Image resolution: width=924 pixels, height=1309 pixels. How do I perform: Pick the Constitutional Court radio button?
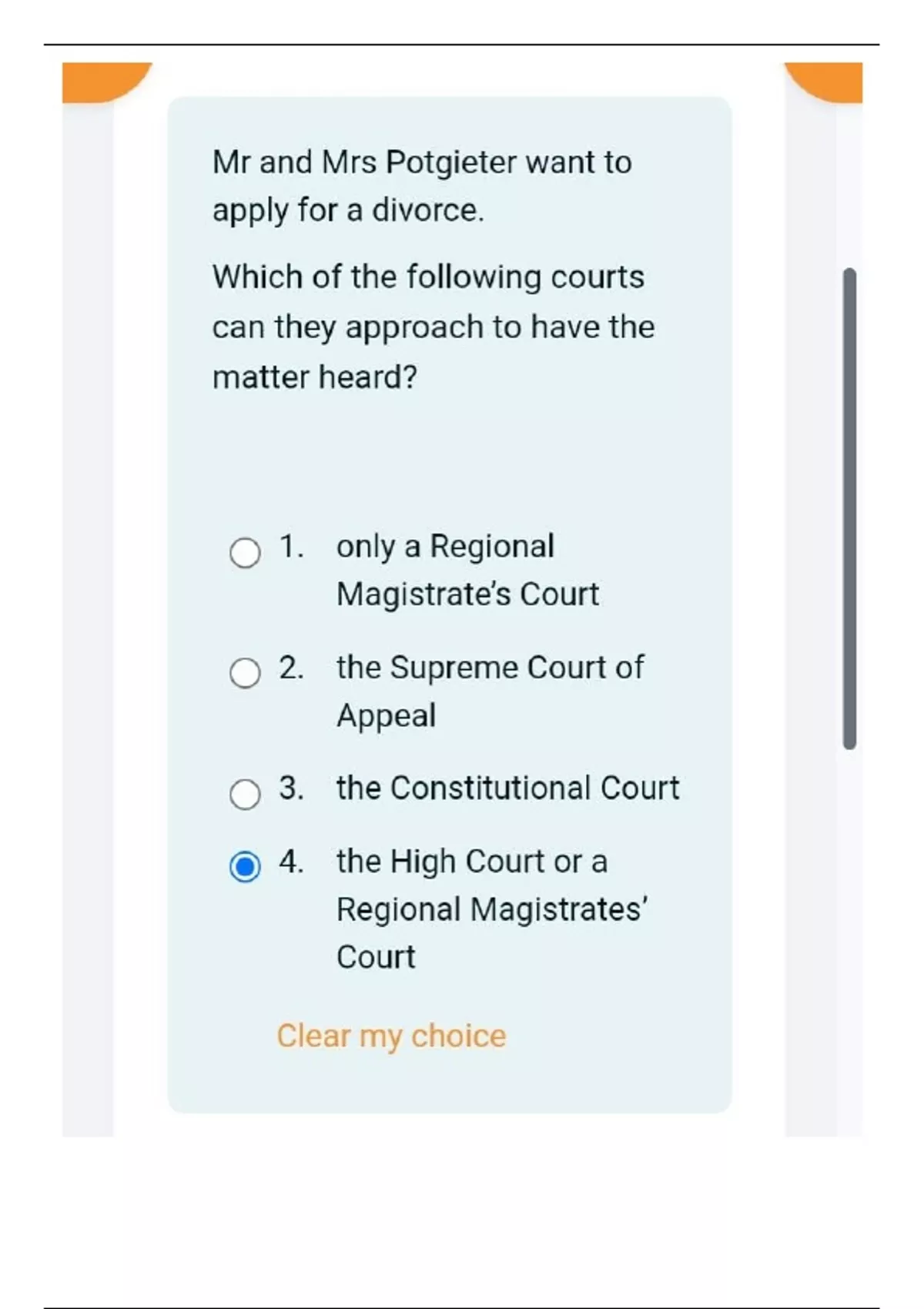point(245,794)
